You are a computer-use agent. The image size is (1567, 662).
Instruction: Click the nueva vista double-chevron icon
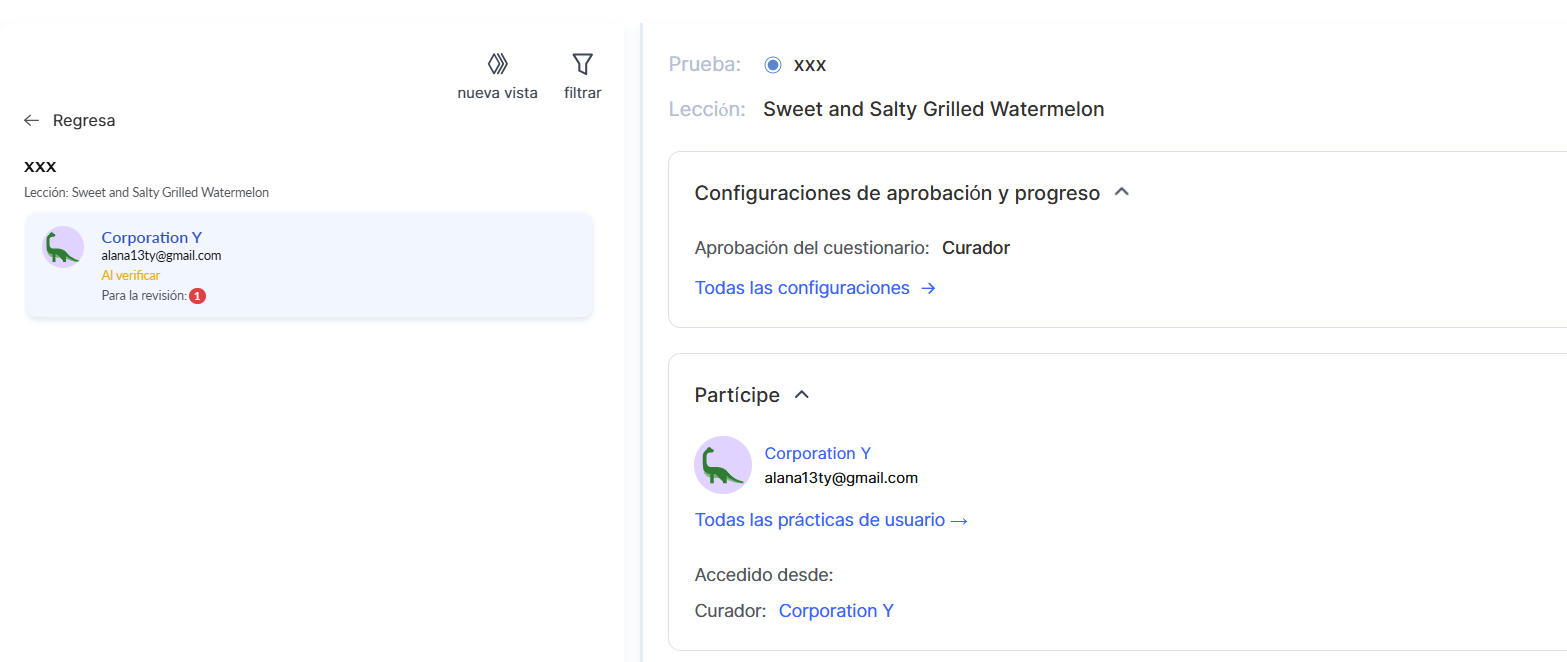497,65
